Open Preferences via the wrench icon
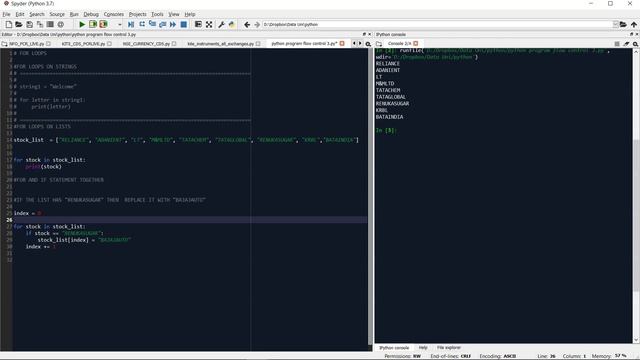Image resolution: width=640 pixels, height=360 pixels. [221, 24]
